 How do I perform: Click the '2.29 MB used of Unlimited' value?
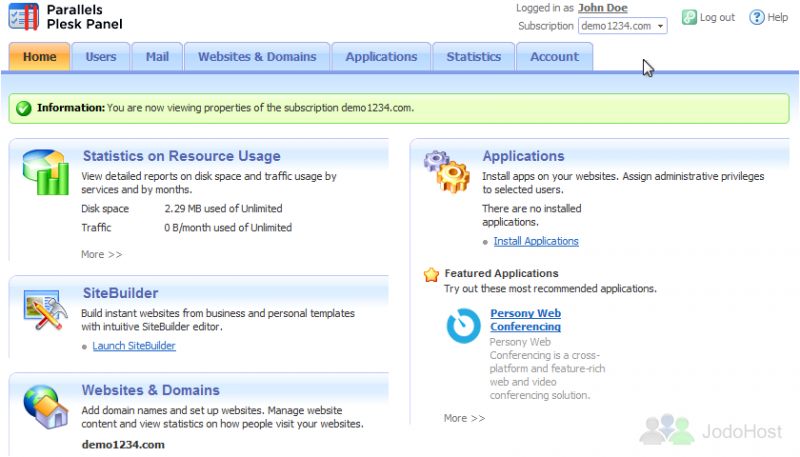tap(223, 209)
